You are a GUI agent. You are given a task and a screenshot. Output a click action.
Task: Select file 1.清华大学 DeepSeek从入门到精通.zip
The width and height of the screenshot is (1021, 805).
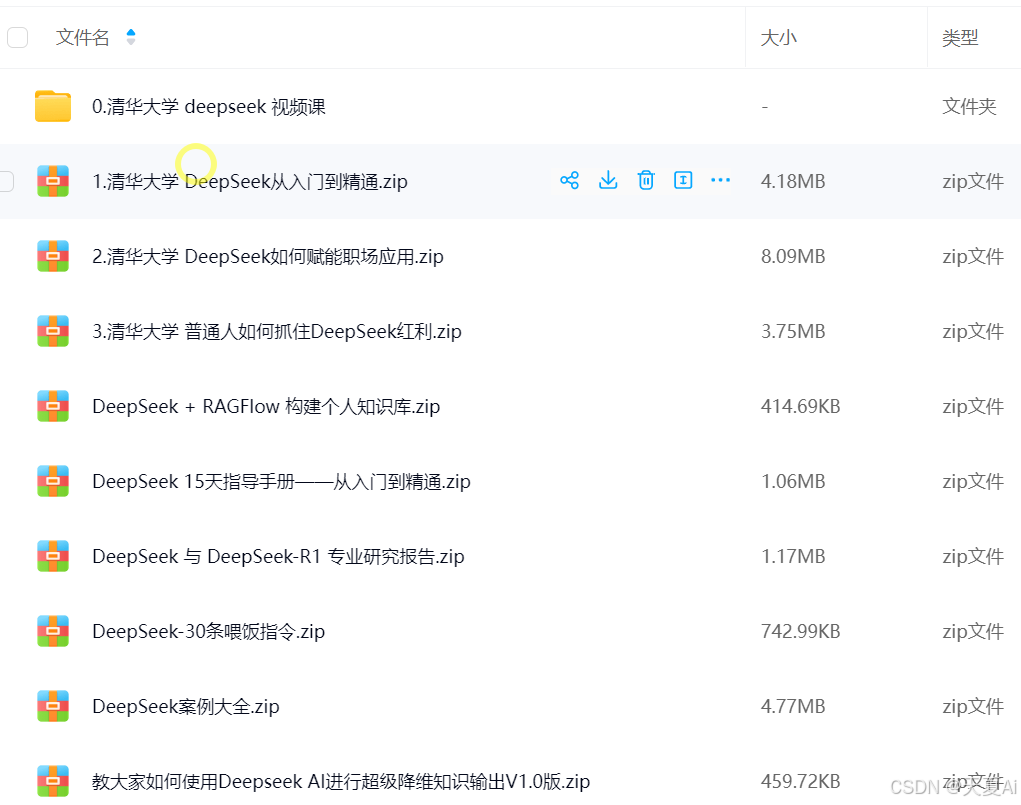250,181
